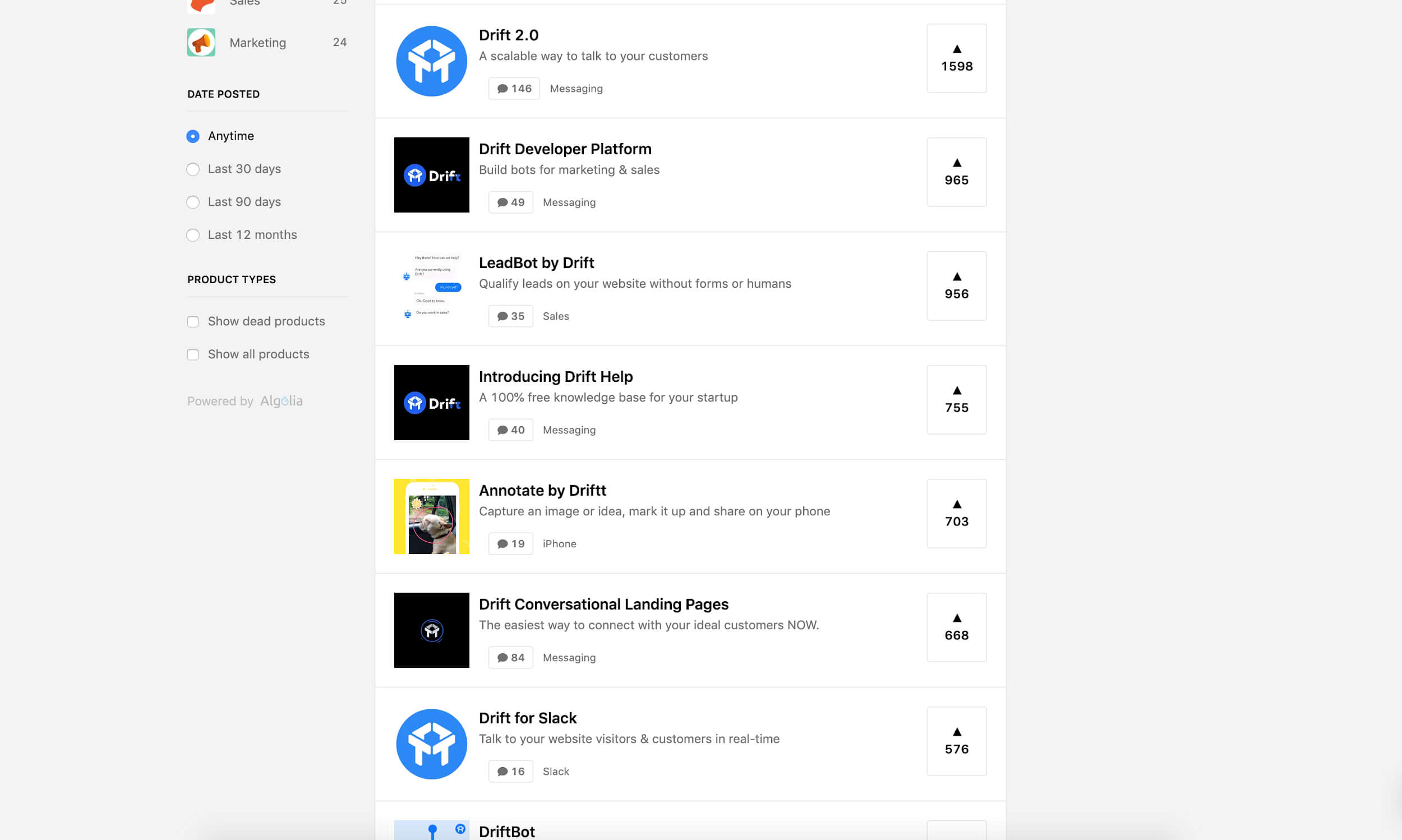Open the Drift Conversational Landing Pages logo image

pos(431,630)
